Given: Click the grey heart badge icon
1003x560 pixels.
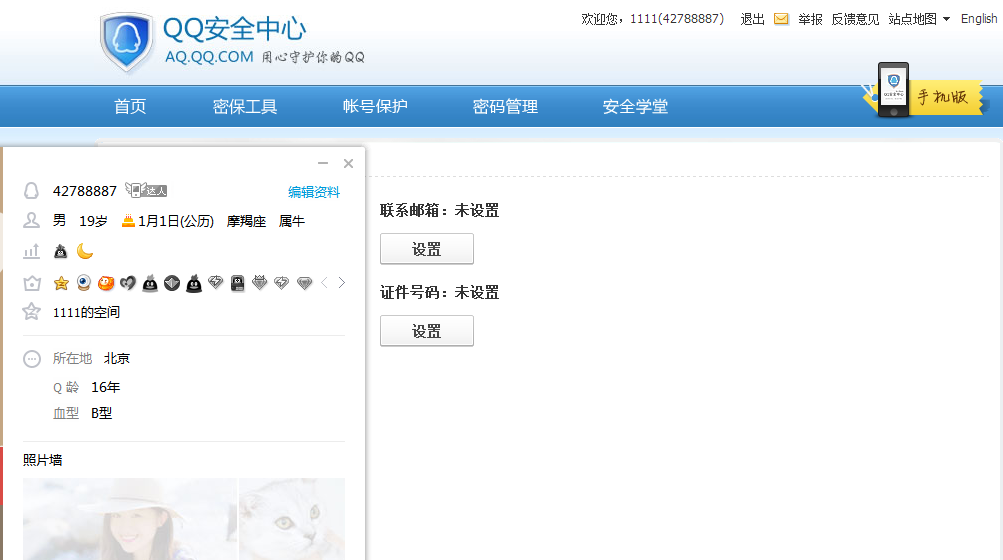Looking at the screenshot, I should point(128,283).
